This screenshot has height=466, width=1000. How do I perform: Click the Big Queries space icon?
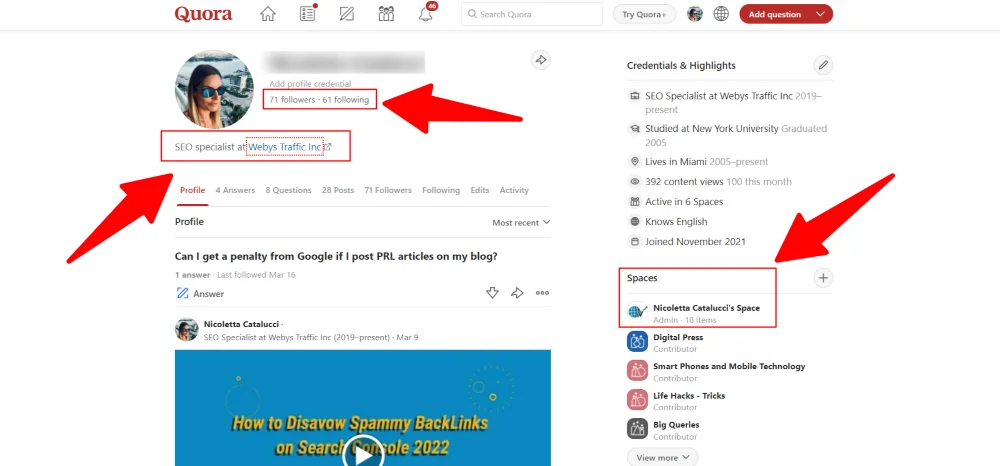pos(638,429)
